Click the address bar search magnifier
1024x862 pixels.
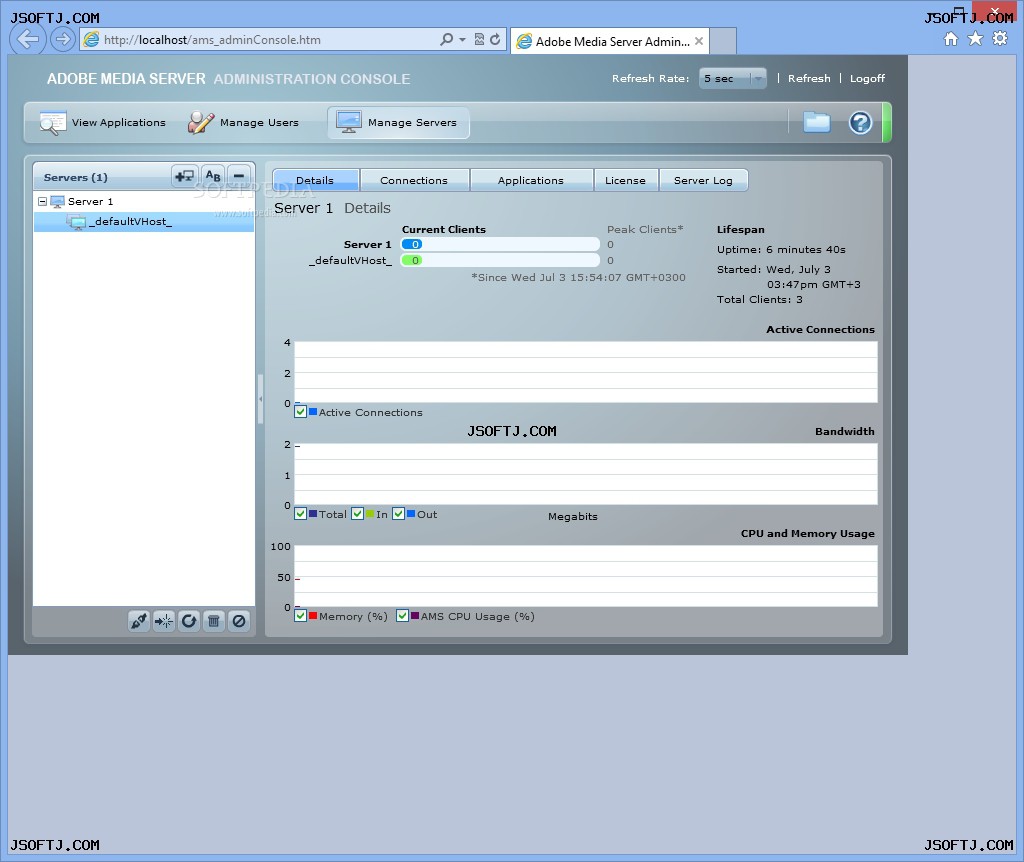pos(447,39)
